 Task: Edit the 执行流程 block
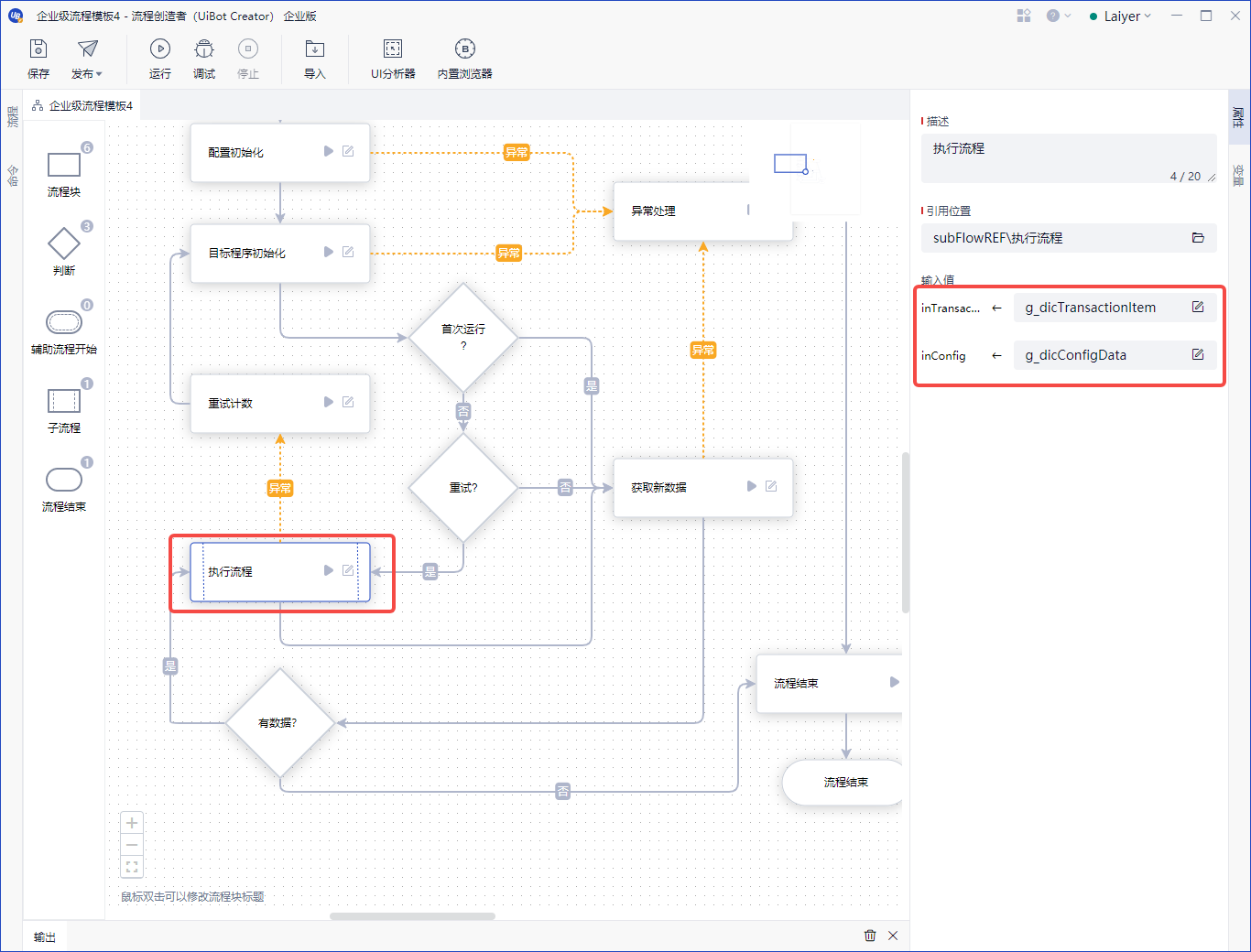(x=348, y=570)
